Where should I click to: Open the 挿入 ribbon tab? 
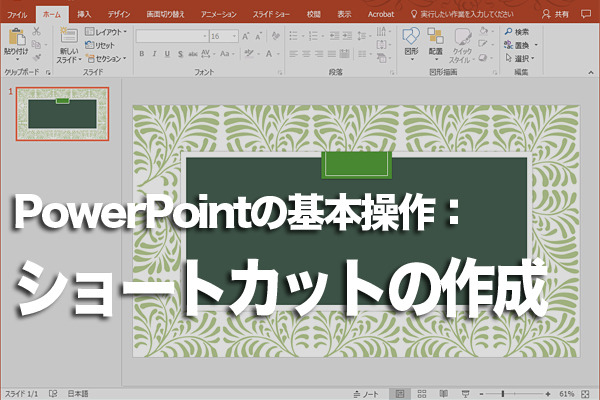coord(84,16)
